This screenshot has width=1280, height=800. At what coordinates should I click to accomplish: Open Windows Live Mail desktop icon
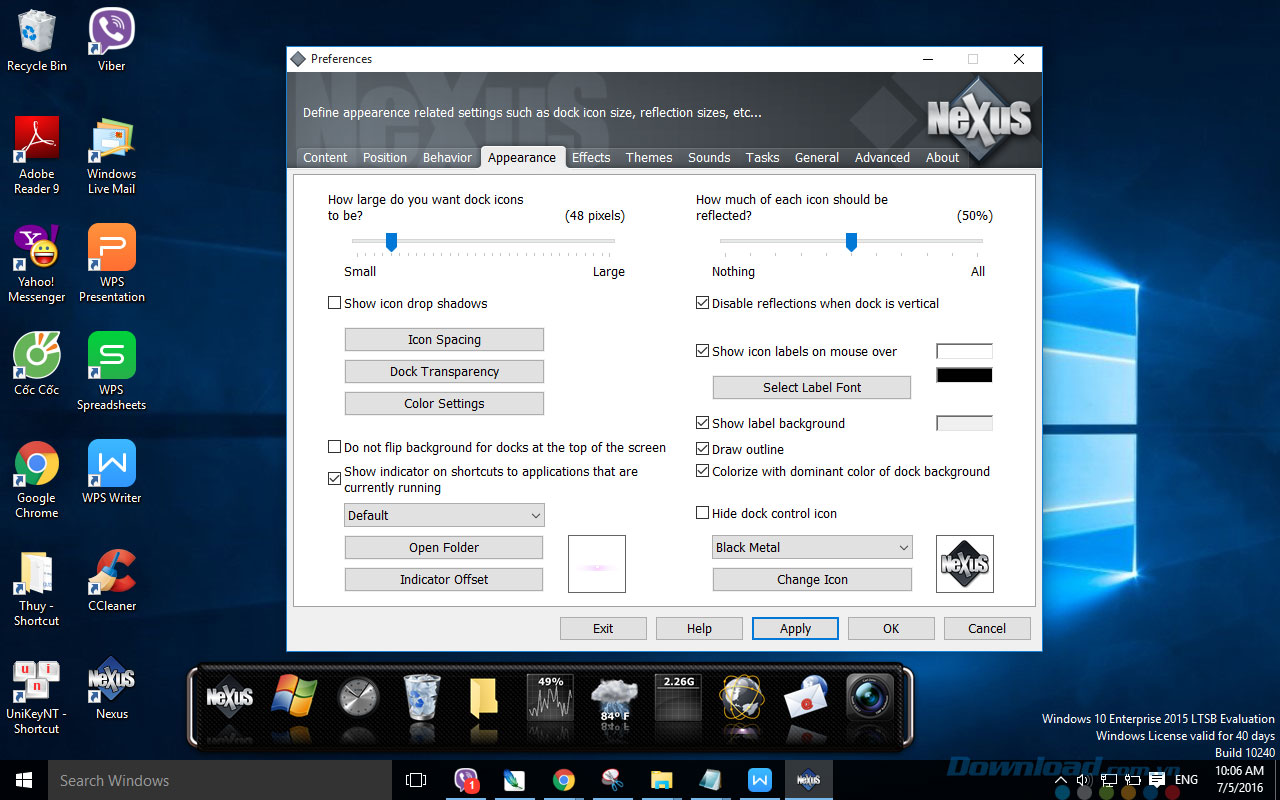point(111,155)
